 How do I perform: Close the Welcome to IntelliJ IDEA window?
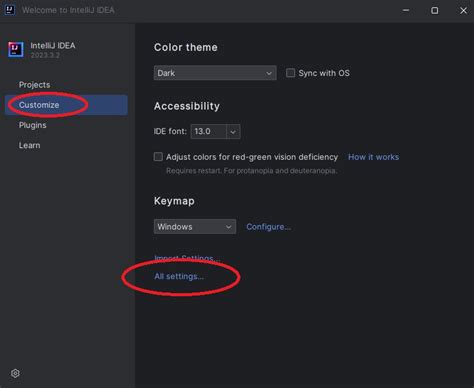pos(463,10)
